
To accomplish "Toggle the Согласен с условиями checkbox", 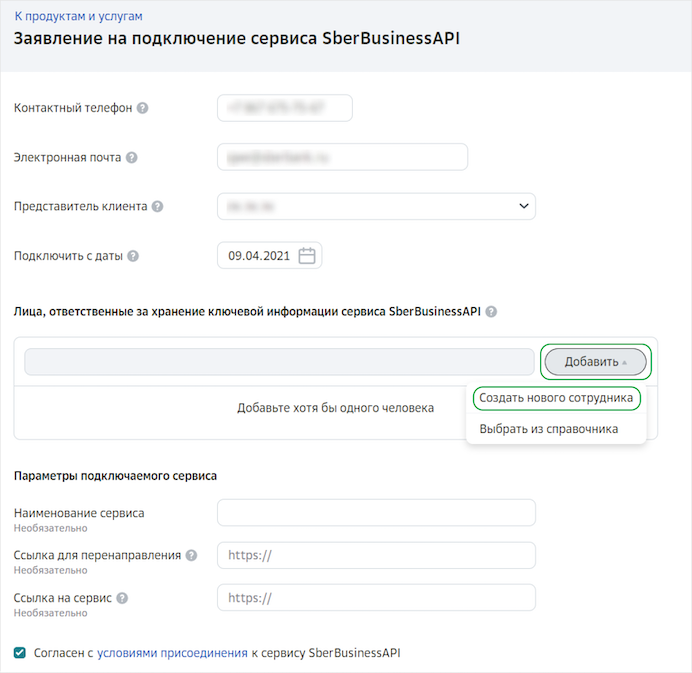I will click(19, 653).
